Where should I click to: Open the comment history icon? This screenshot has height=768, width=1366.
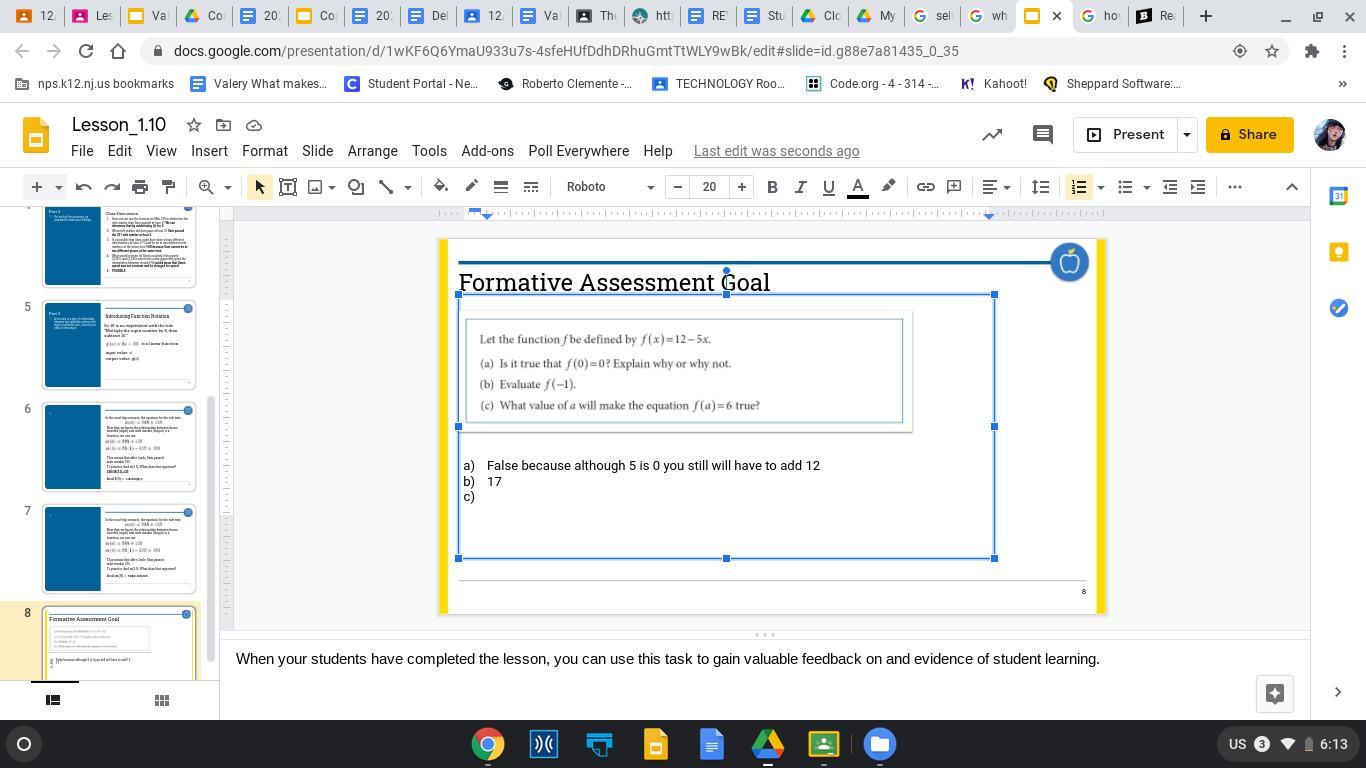[x=1042, y=135]
